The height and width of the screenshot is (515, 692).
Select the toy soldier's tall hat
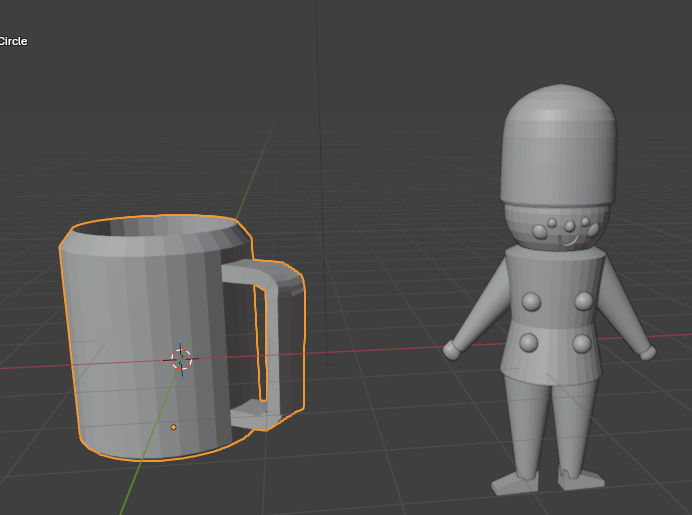pyautogui.click(x=559, y=146)
